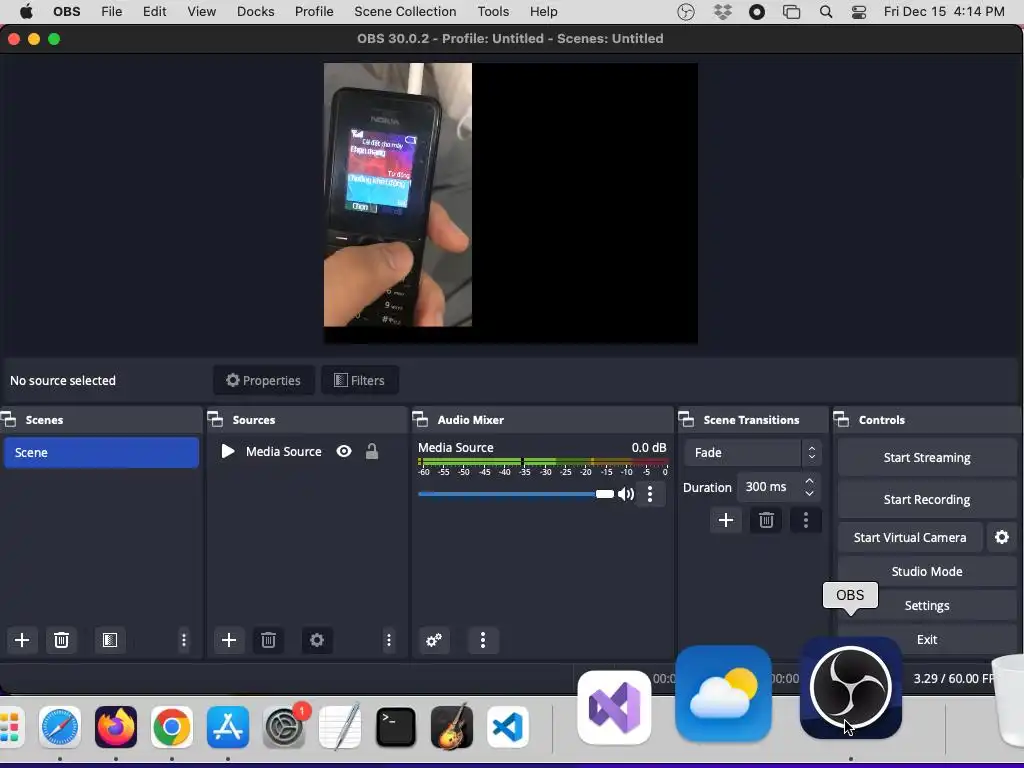Open Dropbox menu bar icon
The image size is (1024, 768).
pos(723,12)
